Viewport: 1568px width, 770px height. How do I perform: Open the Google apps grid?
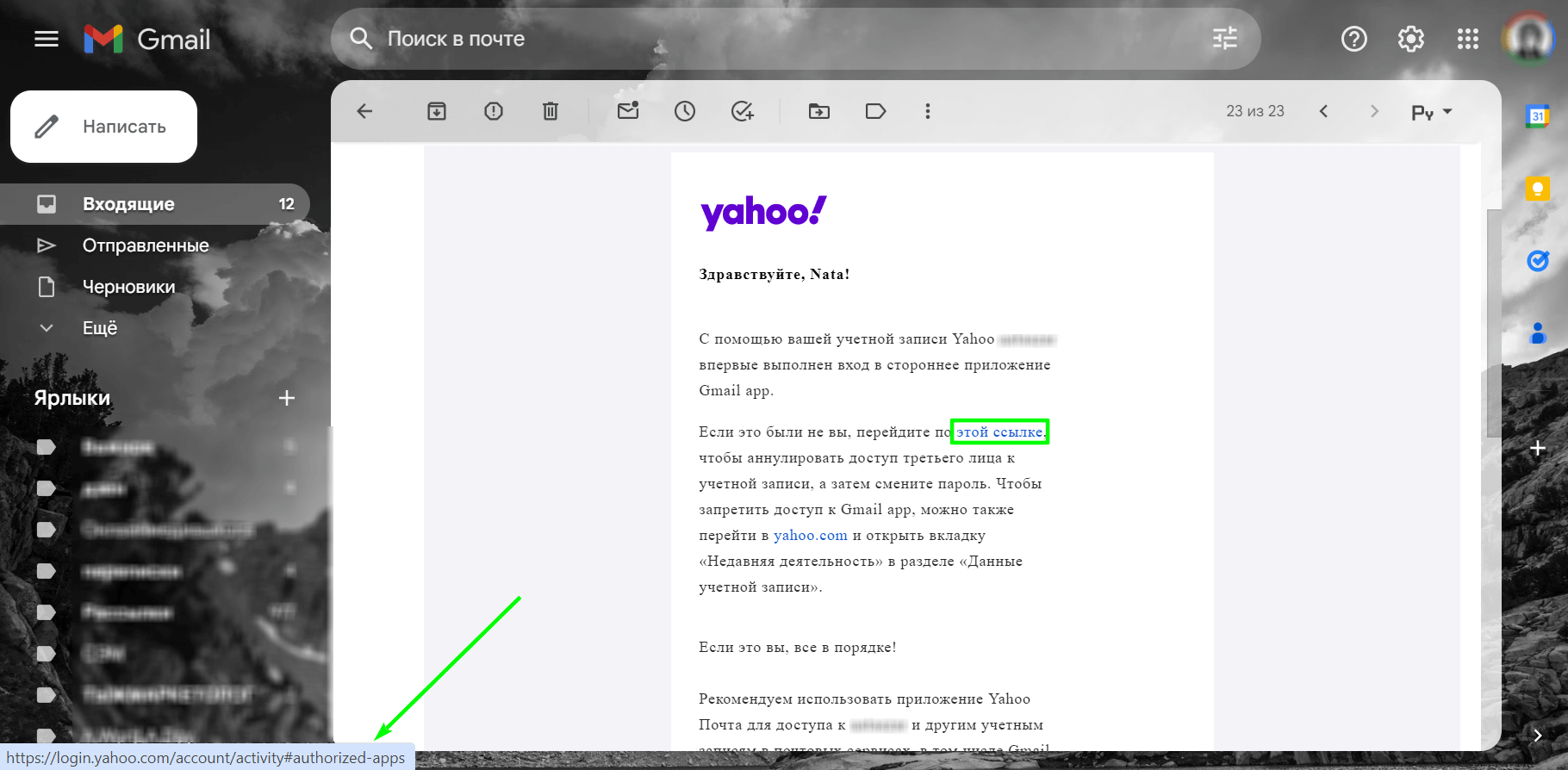point(1468,39)
